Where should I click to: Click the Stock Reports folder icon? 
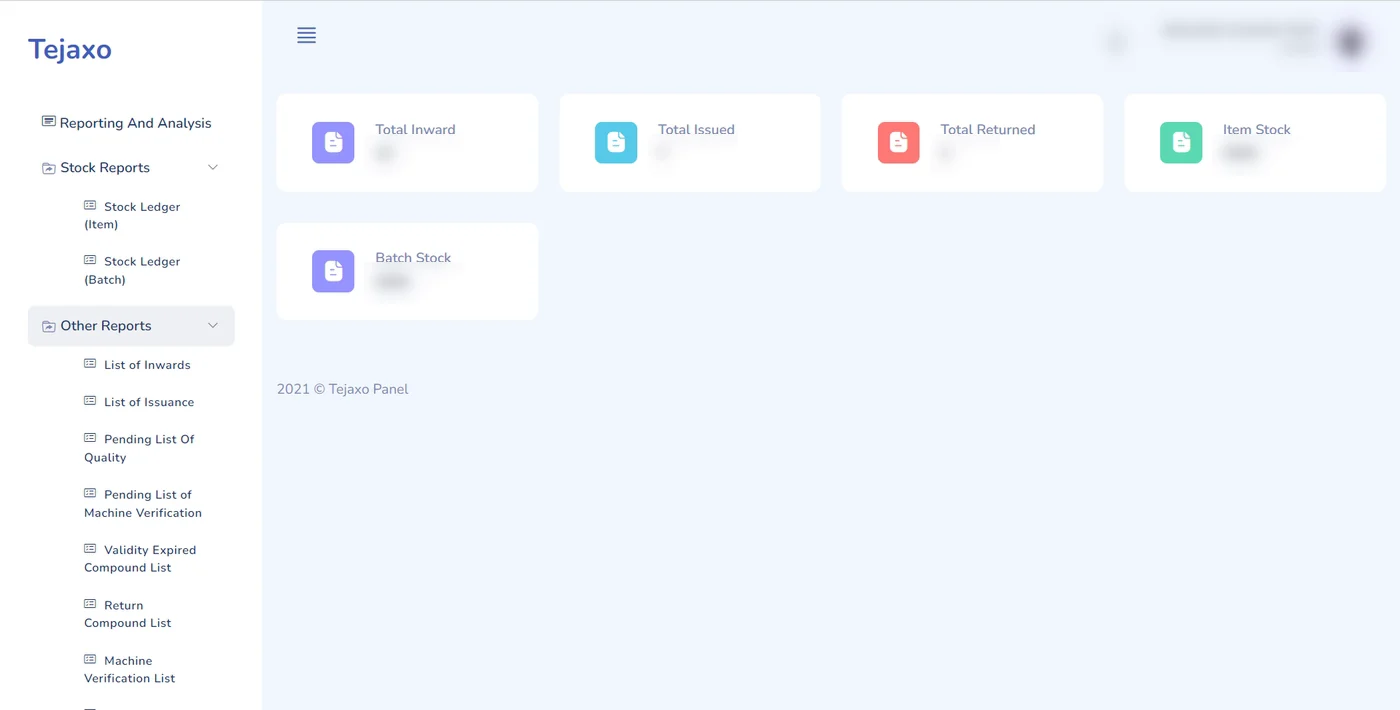click(48, 168)
